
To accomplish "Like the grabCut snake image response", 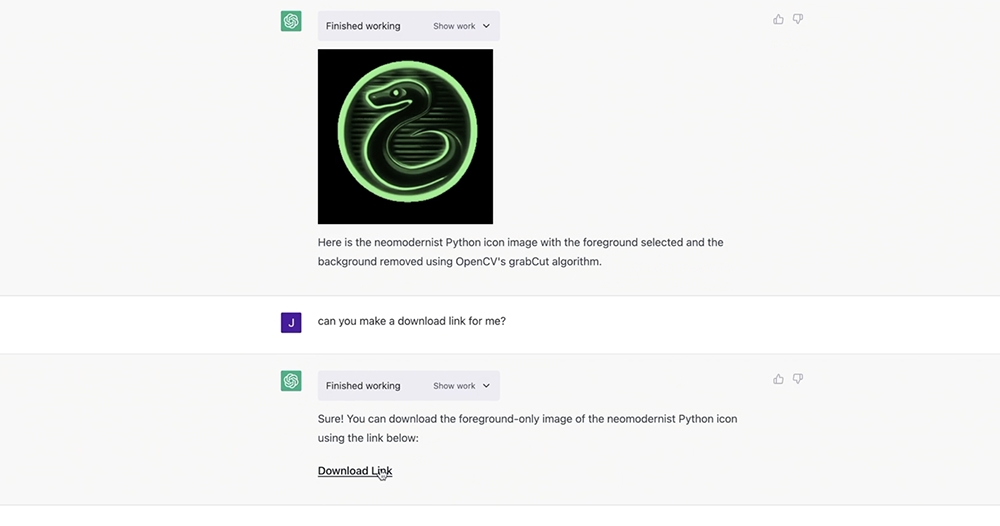I will coord(778,19).
